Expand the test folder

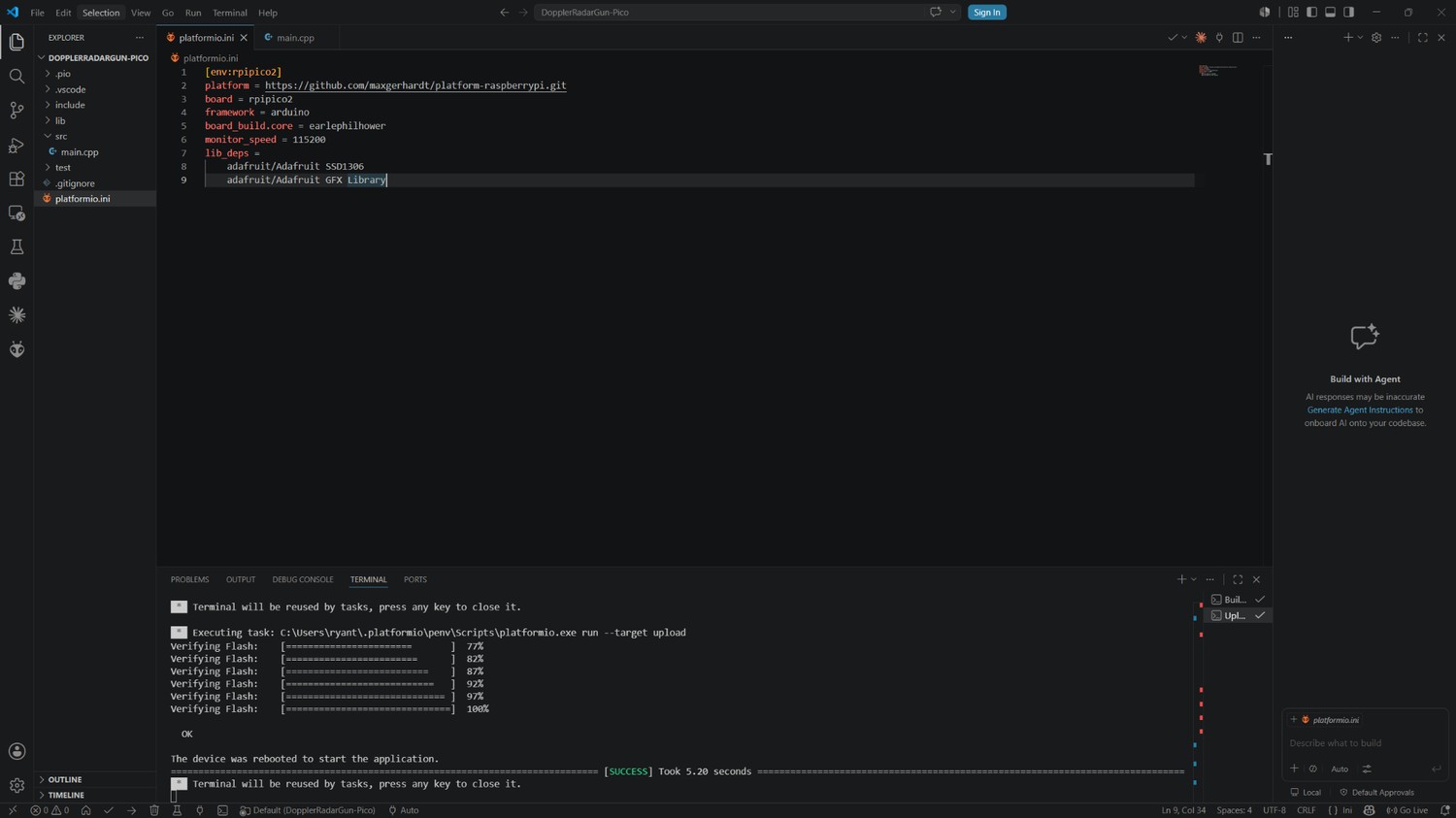pyautogui.click(x=95, y=167)
